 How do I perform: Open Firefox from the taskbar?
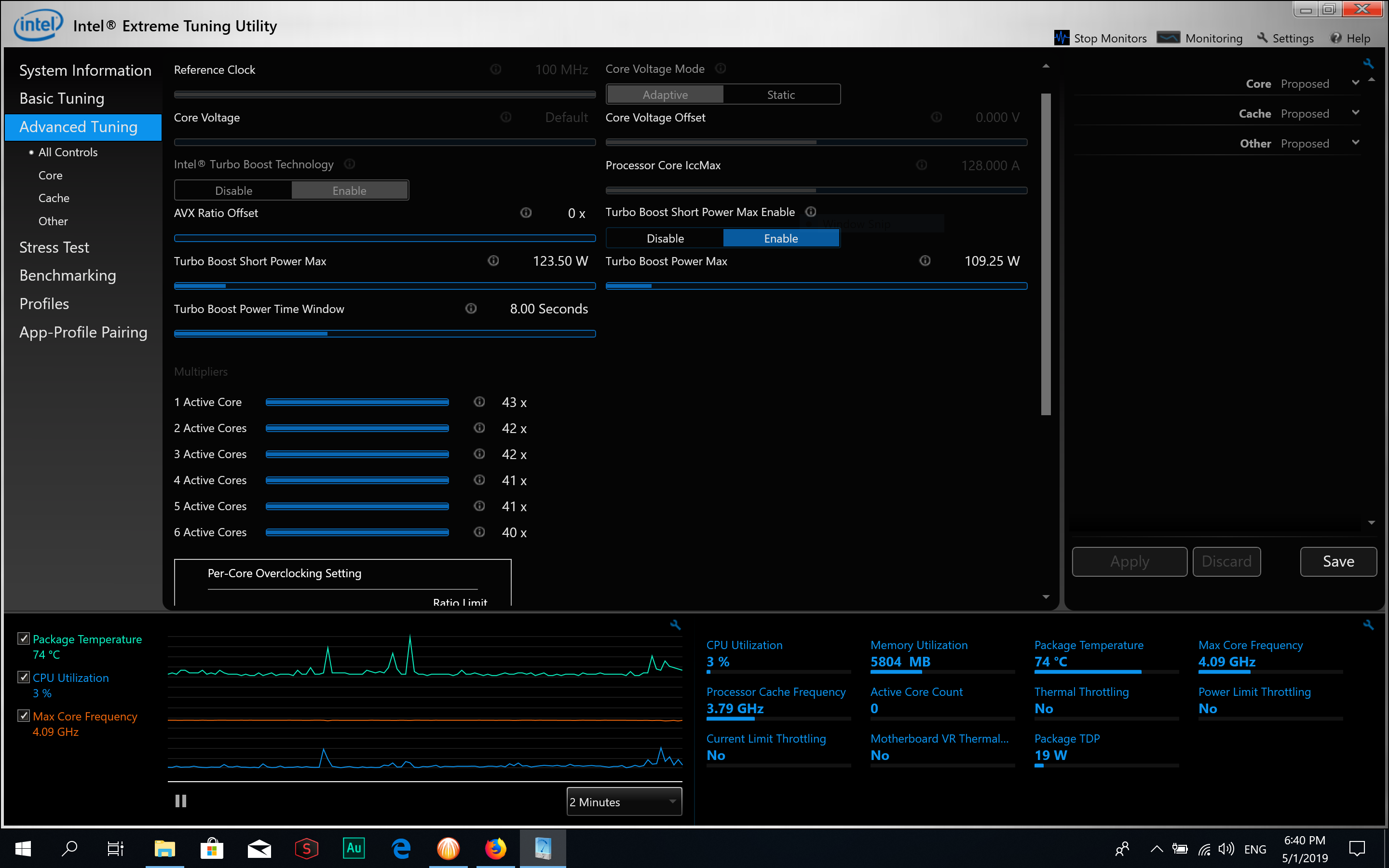pyautogui.click(x=495, y=849)
